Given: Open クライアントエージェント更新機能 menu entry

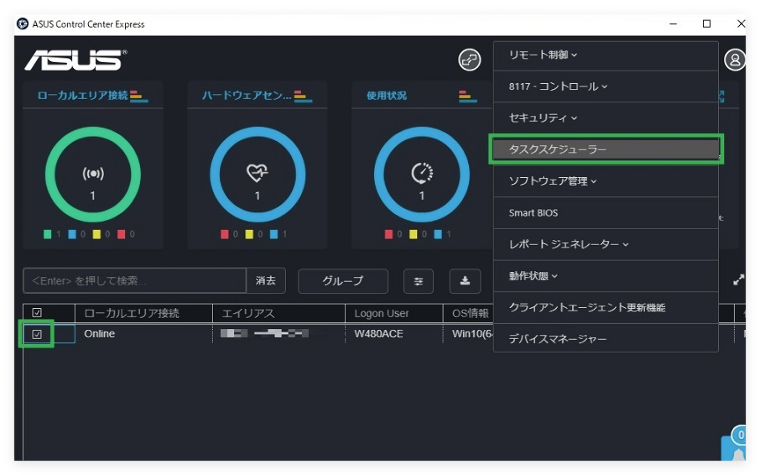Looking at the screenshot, I should [606, 307].
